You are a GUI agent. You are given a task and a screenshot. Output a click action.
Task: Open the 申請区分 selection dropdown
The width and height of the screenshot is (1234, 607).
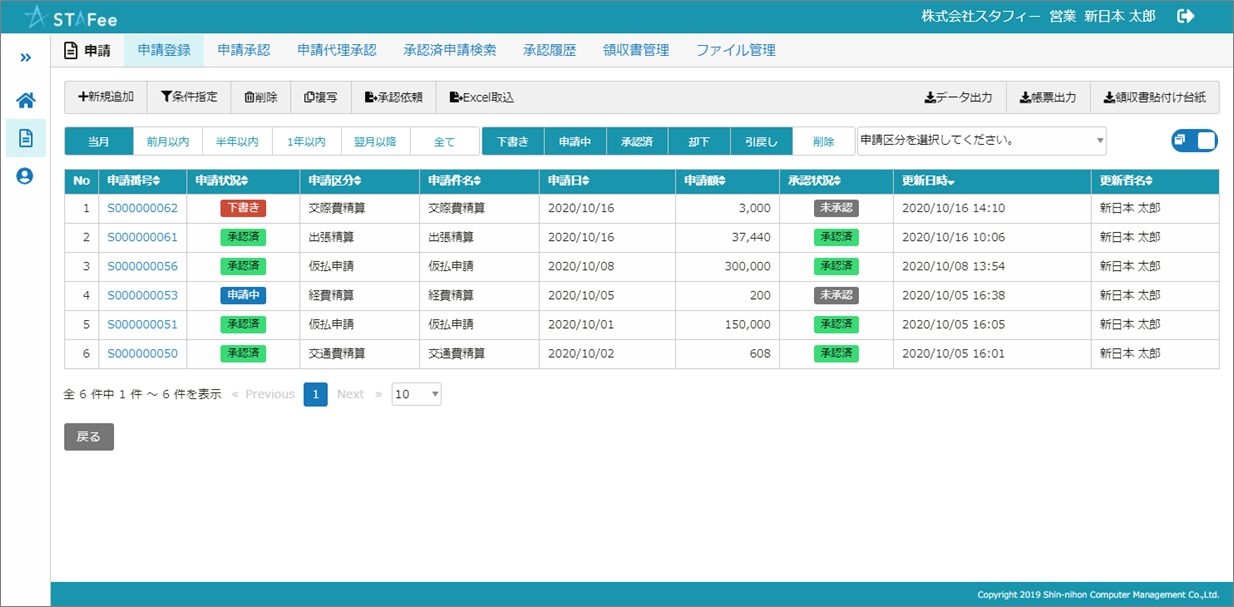[x=981, y=141]
